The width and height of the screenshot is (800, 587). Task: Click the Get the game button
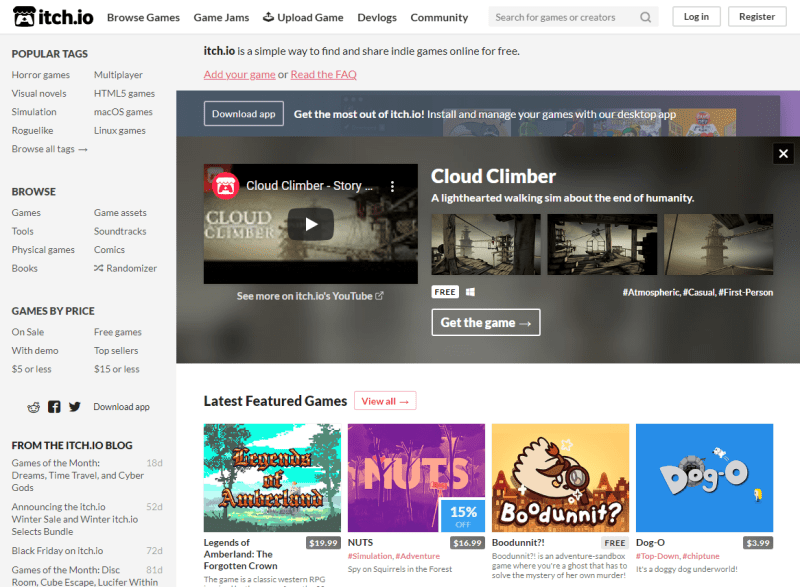[x=485, y=322]
